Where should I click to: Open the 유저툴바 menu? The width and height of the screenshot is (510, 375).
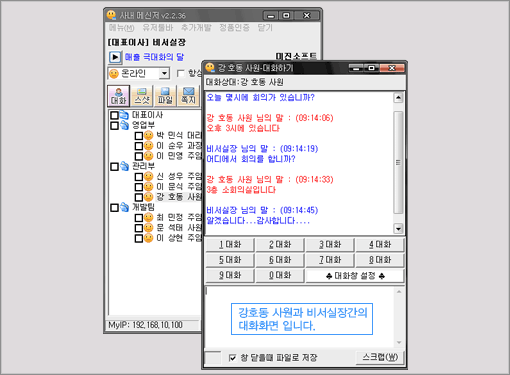(x=158, y=28)
